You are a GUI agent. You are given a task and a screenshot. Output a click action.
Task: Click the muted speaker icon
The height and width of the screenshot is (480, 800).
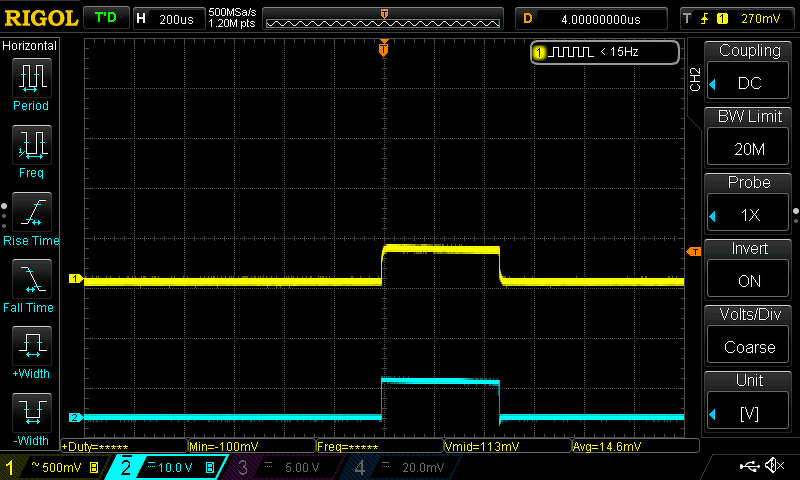[x=775, y=465]
